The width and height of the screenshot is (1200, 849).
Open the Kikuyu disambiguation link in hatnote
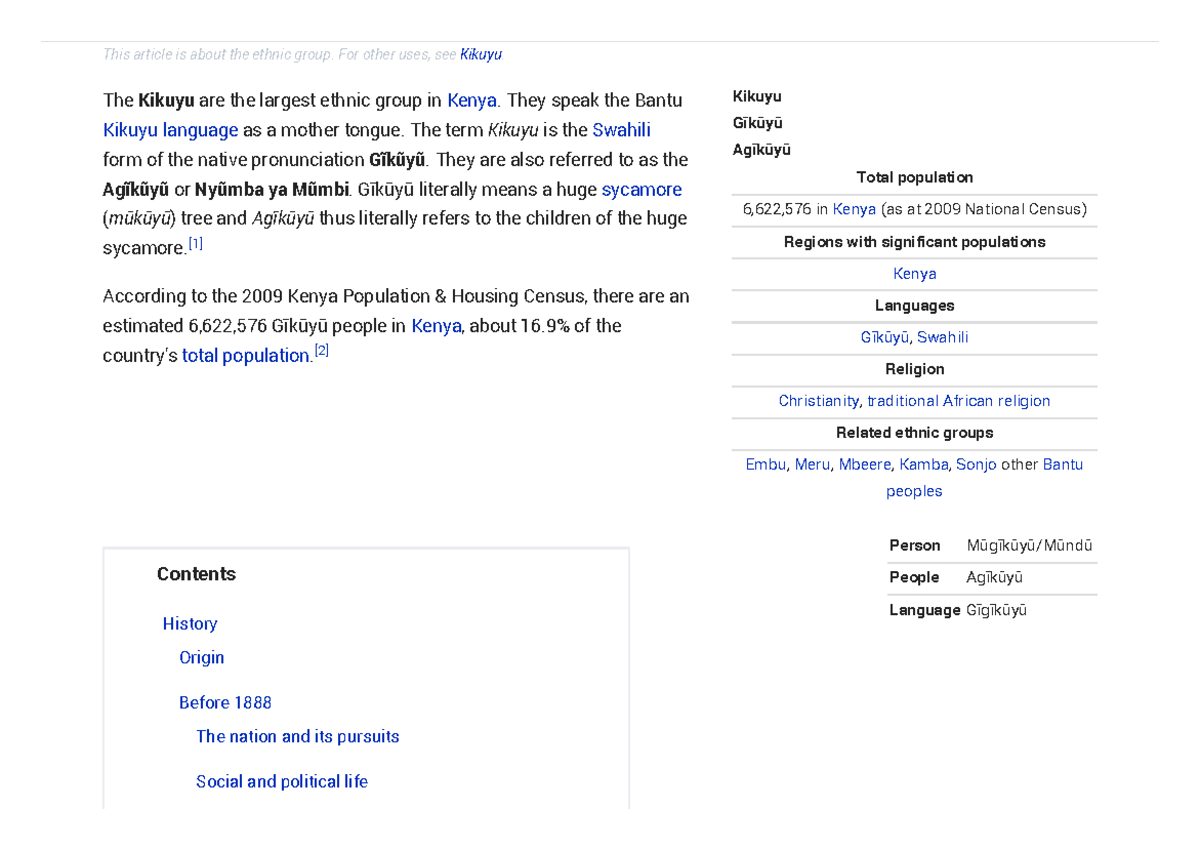pyautogui.click(x=480, y=54)
